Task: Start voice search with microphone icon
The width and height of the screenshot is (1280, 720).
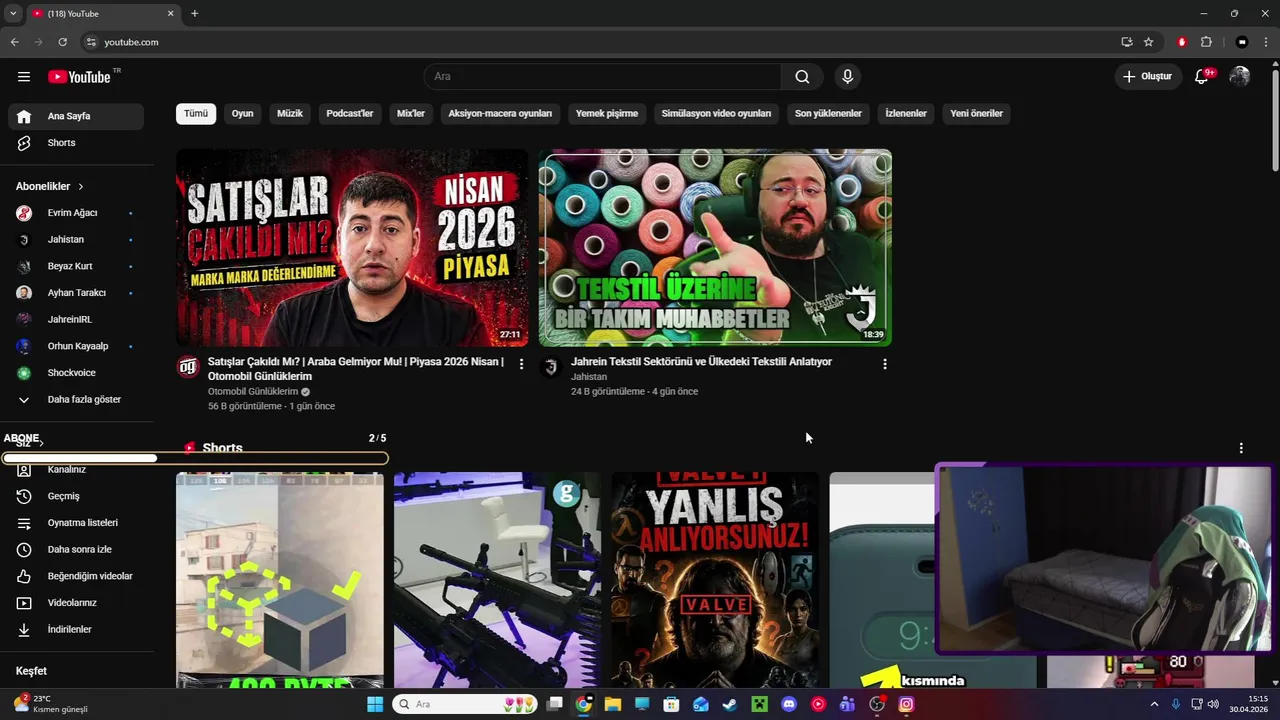Action: point(848,77)
